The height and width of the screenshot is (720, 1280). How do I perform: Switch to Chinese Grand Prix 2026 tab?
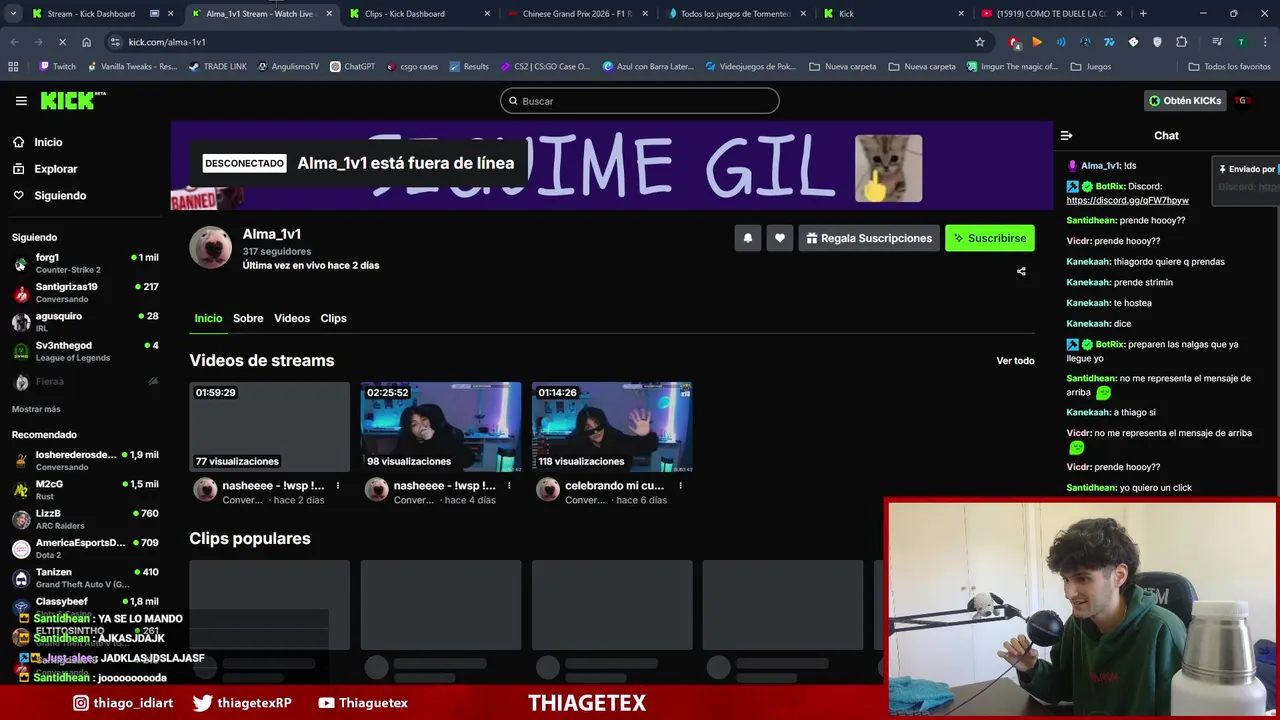(x=577, y=14)
